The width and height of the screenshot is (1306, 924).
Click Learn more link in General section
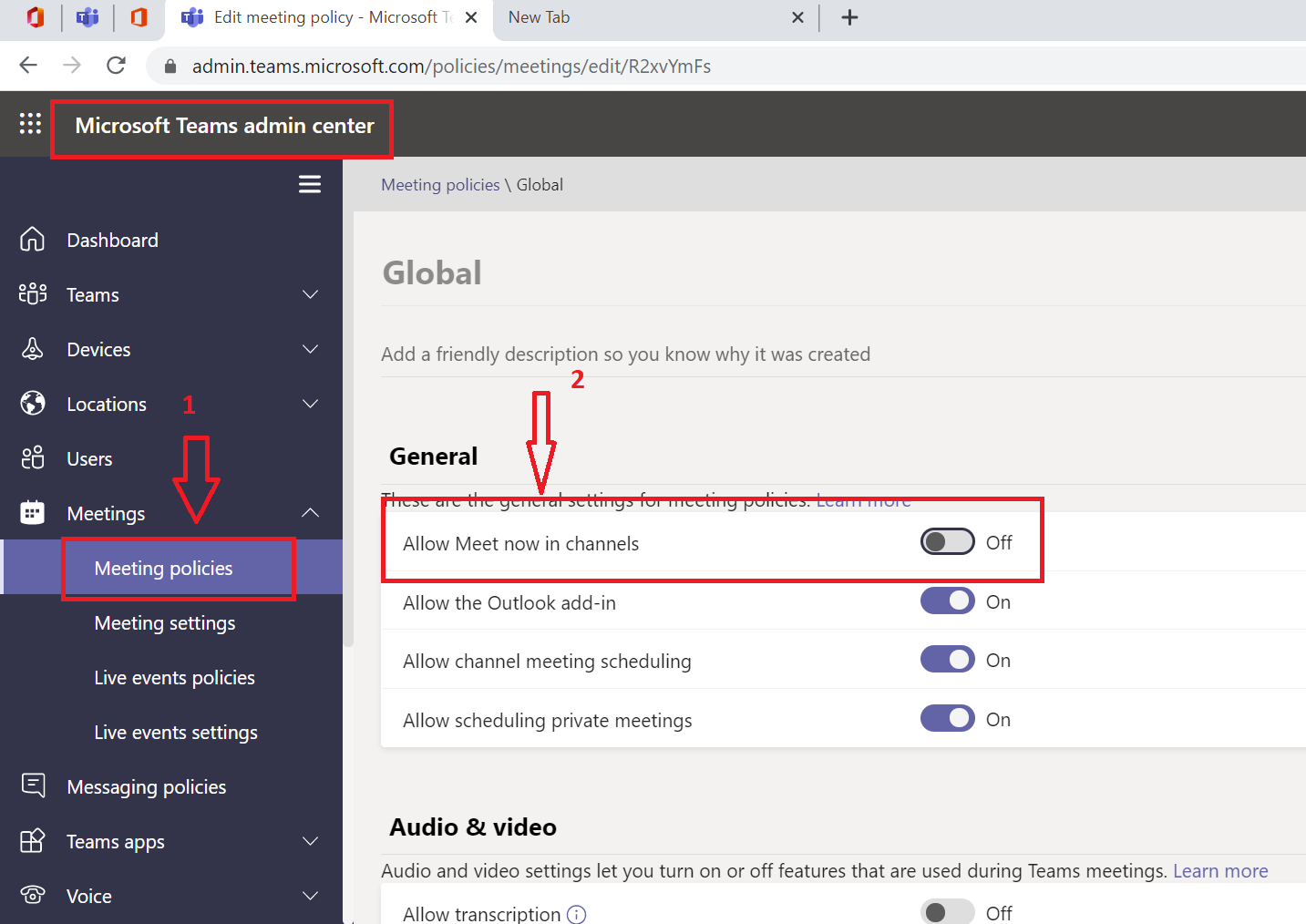coord(863,500)
